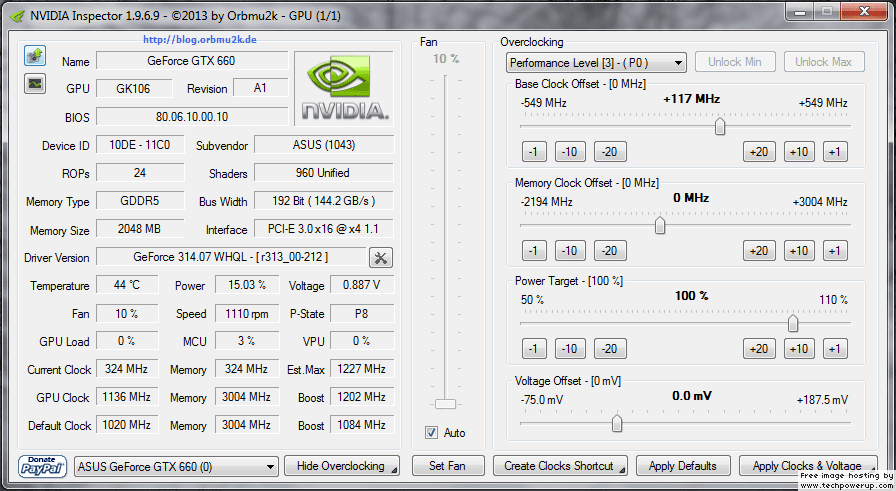The height and width of the screenshot is (491, 896).
Task: Click the Unlock Max button
Action: (823, 62)
